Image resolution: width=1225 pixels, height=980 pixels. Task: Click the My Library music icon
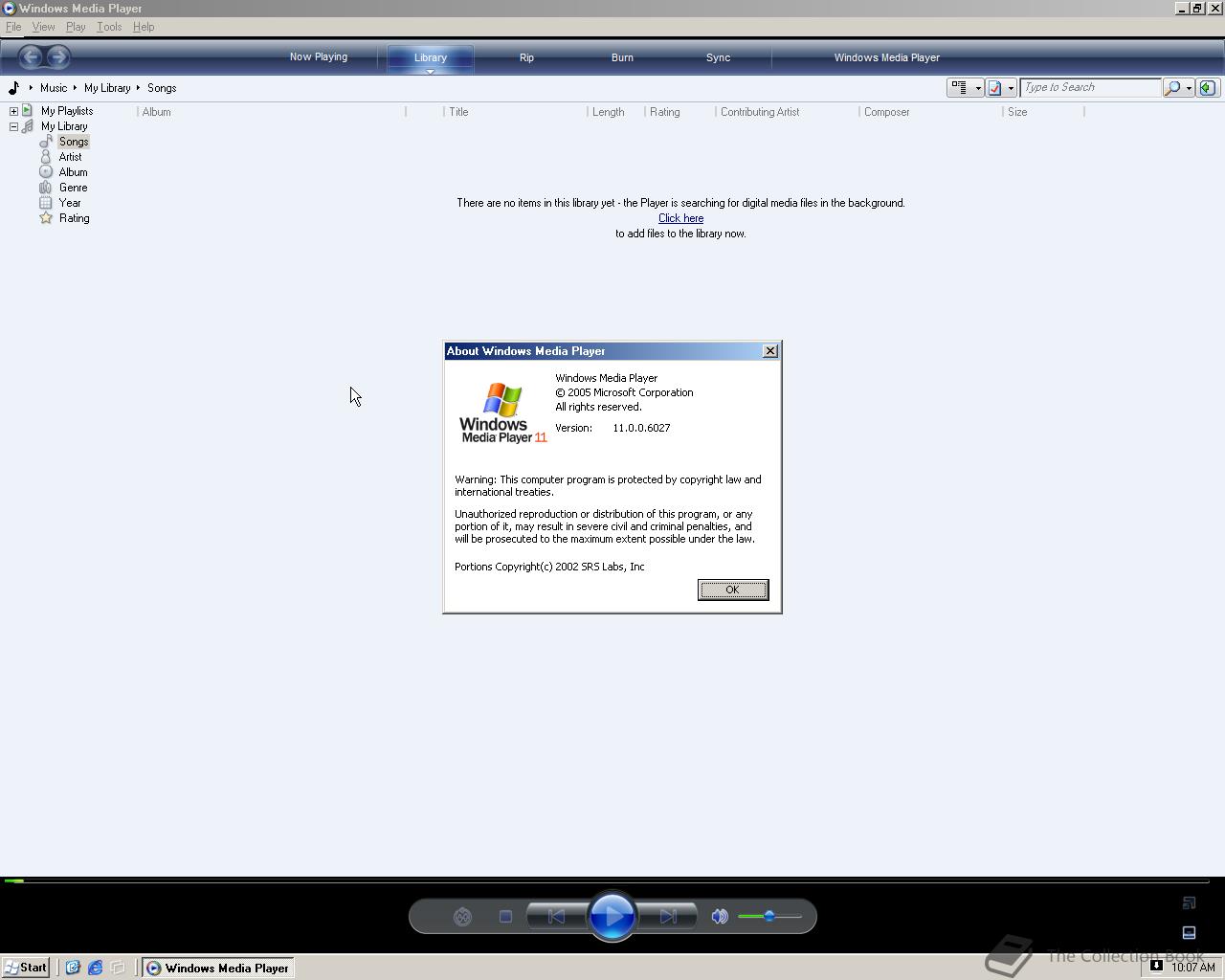coord(28,126)
